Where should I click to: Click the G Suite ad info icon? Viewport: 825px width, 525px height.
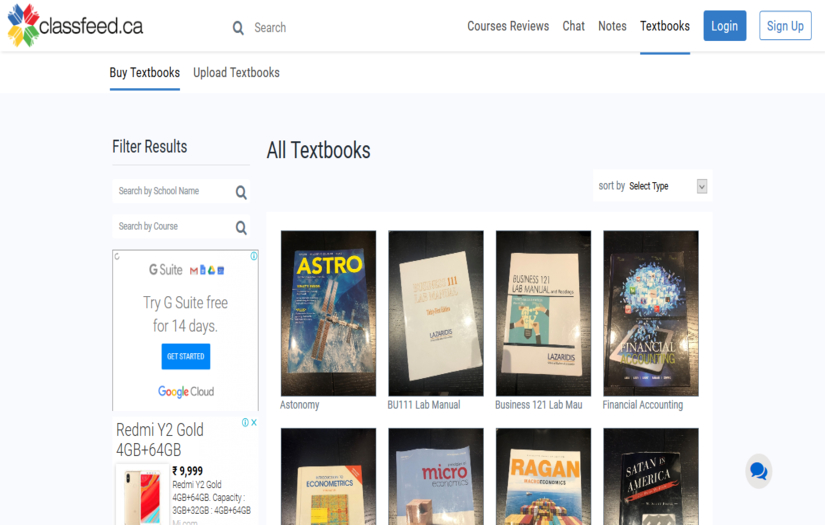coord(254,256)
